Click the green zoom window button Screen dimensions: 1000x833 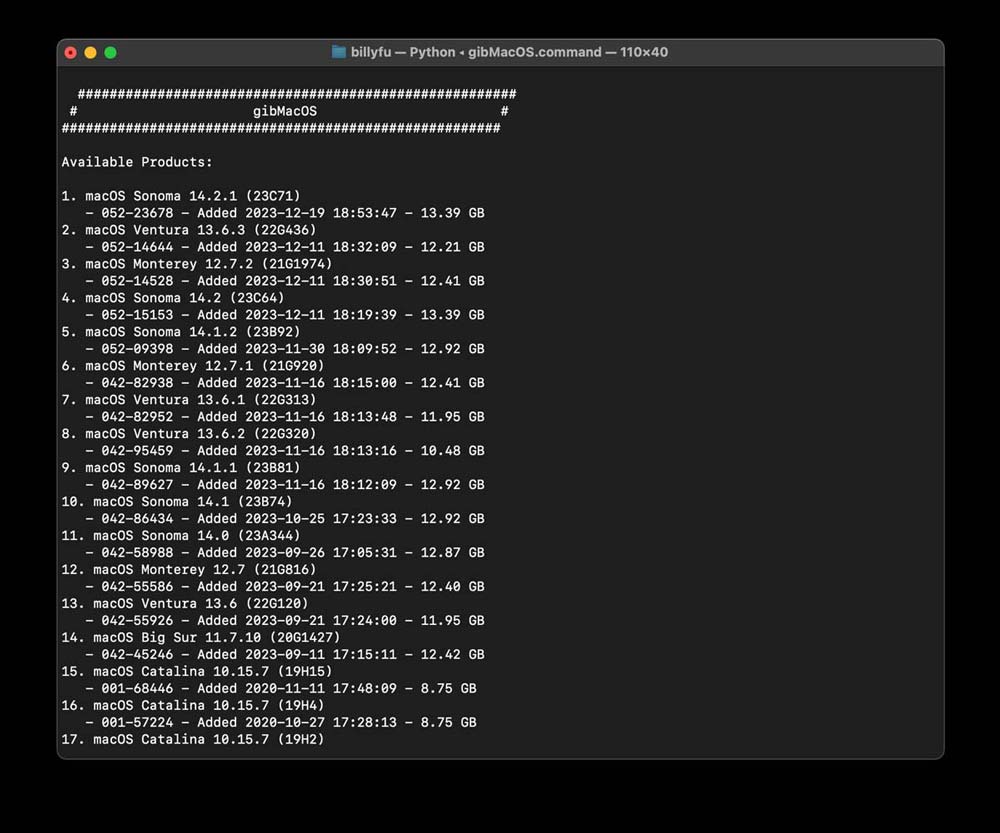point(110,53)
